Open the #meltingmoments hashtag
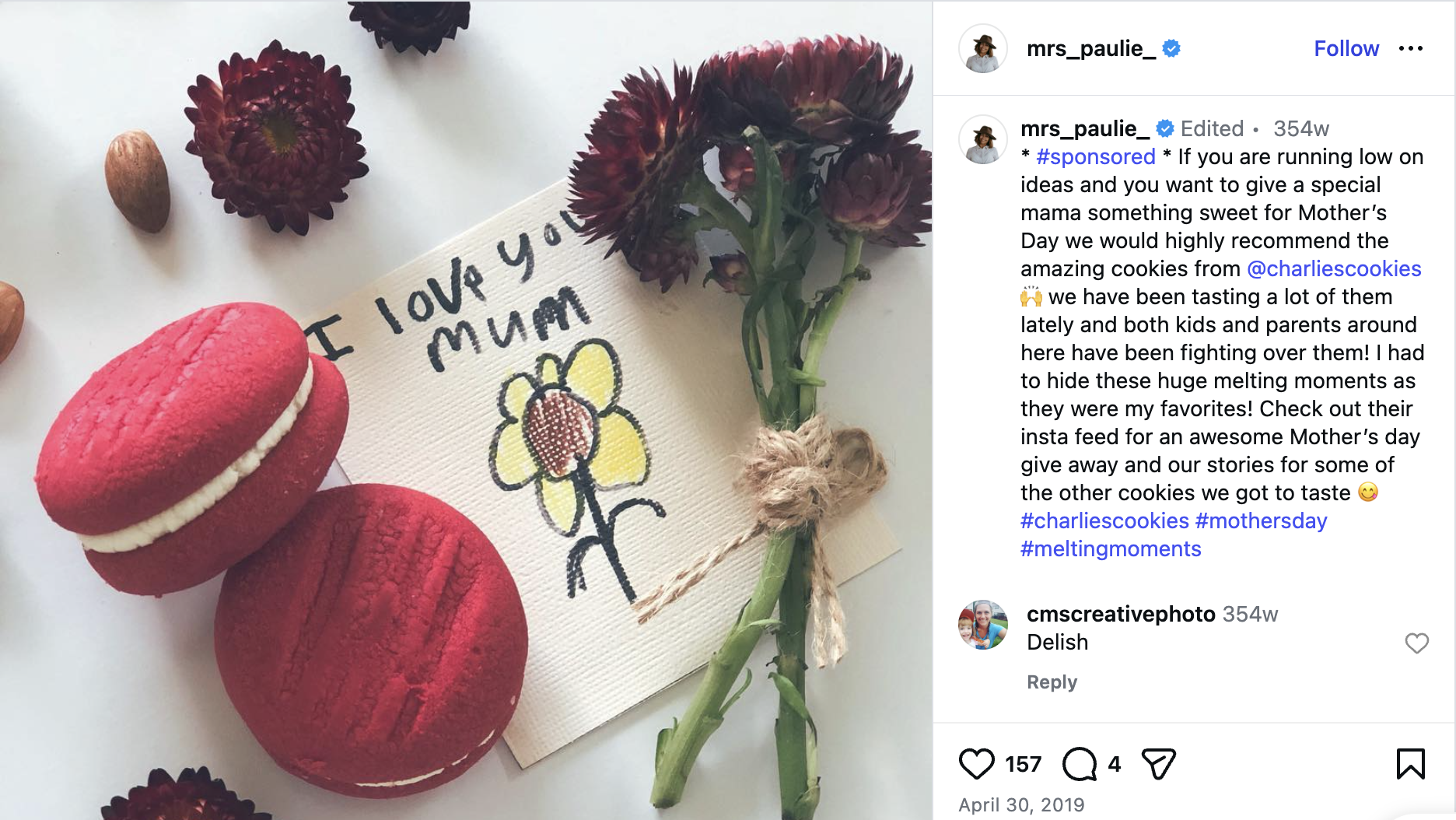The height and width of the screenshot is (820, 1456). (1111, 548)
